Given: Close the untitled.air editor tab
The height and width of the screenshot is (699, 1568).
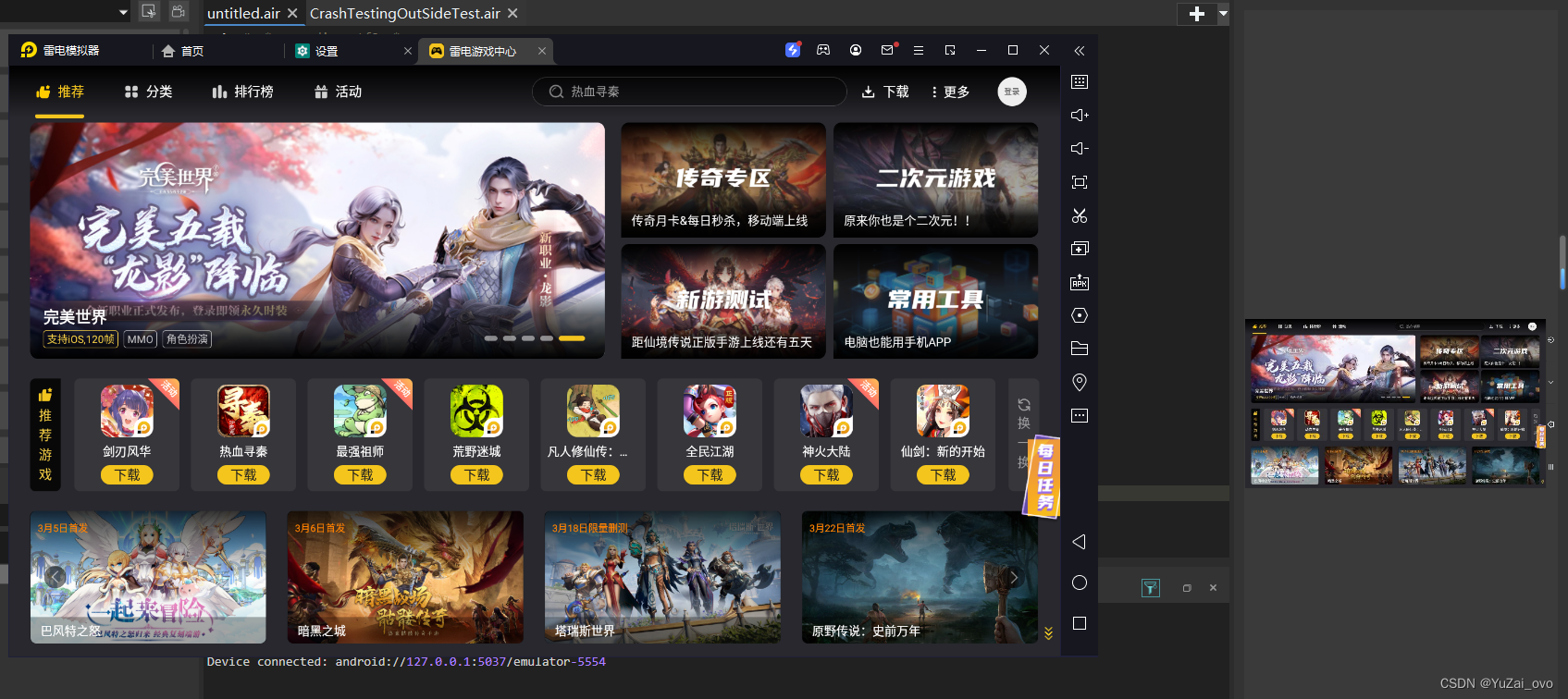Looking at the screenshot, I should pos(292,13).
